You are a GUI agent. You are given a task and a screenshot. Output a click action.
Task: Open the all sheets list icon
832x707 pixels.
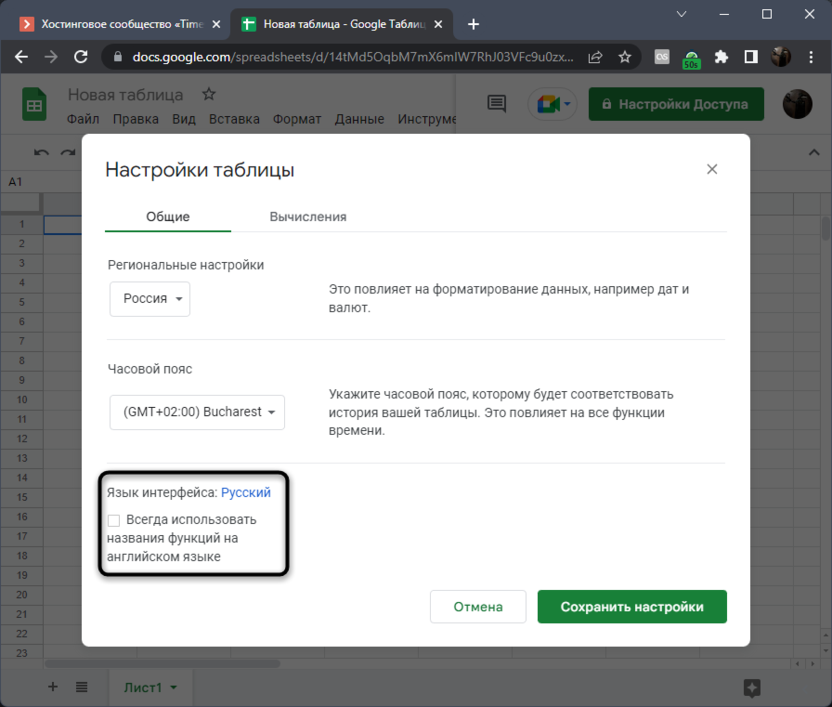(82, 687)
